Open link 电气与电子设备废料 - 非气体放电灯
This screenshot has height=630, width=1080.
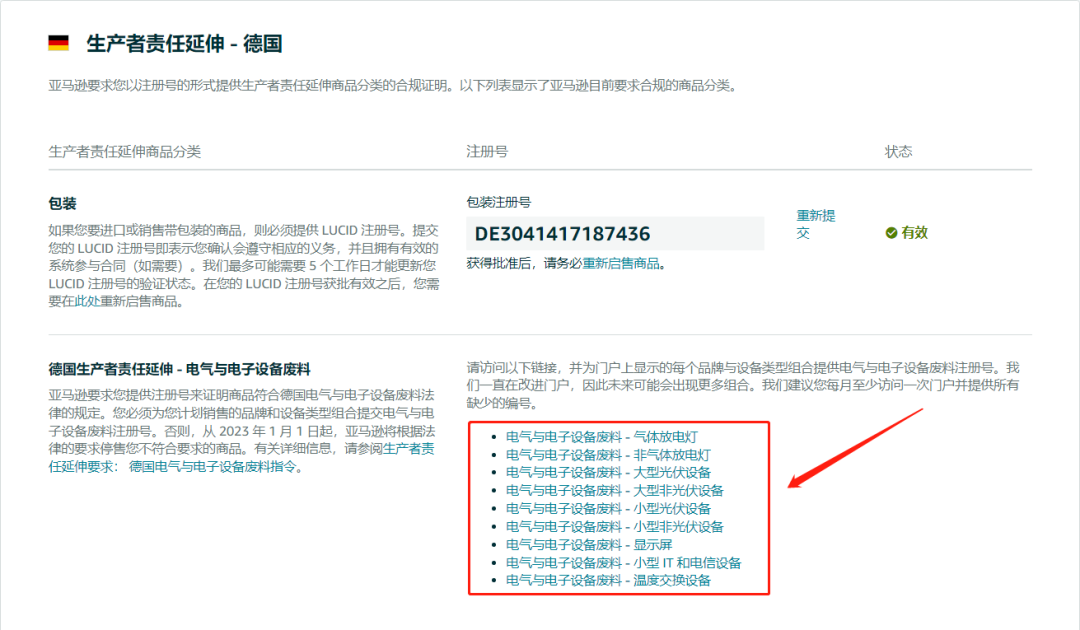click(608, 454)
